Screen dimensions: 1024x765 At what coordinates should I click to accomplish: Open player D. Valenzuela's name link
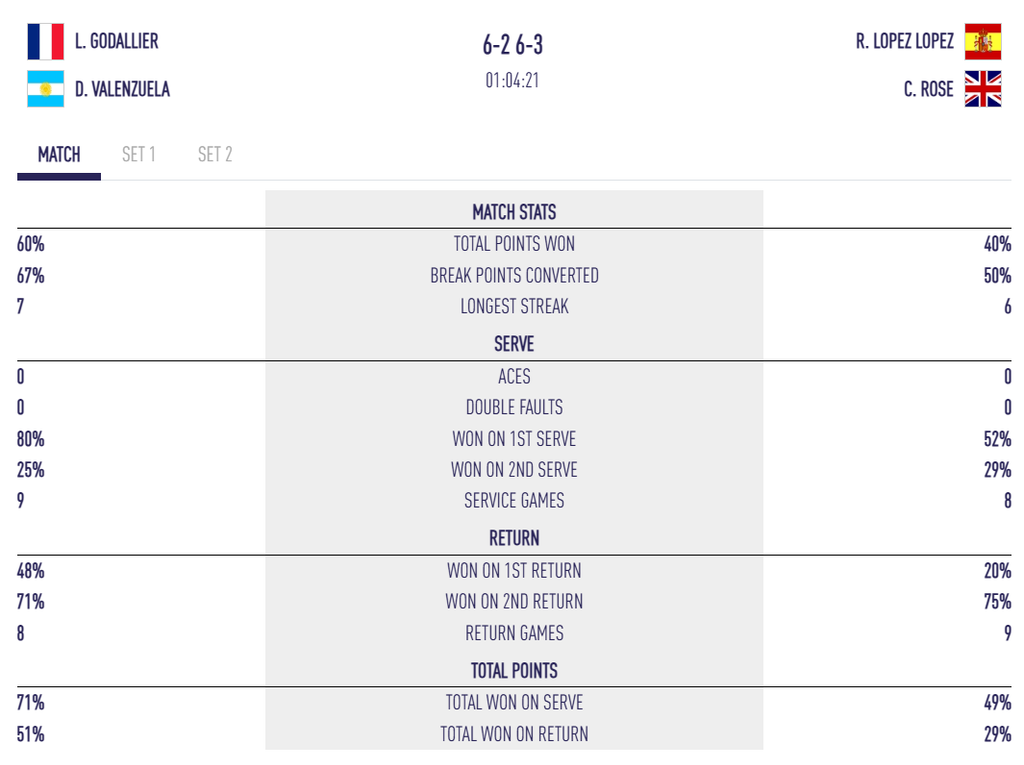tap(122, 89)
